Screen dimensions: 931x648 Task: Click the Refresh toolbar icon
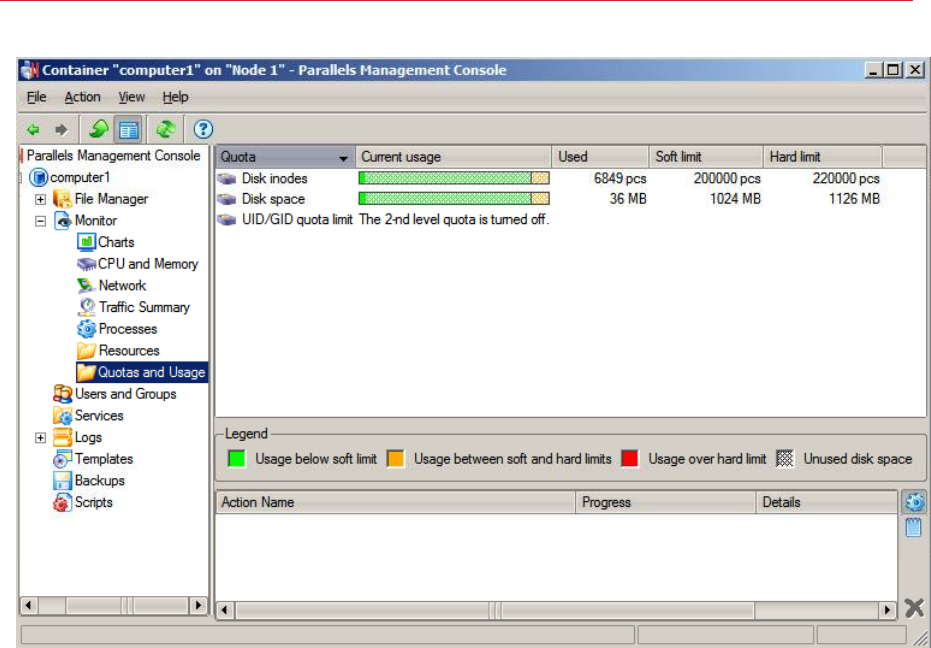pyautogui.click(x=166, y=129)
